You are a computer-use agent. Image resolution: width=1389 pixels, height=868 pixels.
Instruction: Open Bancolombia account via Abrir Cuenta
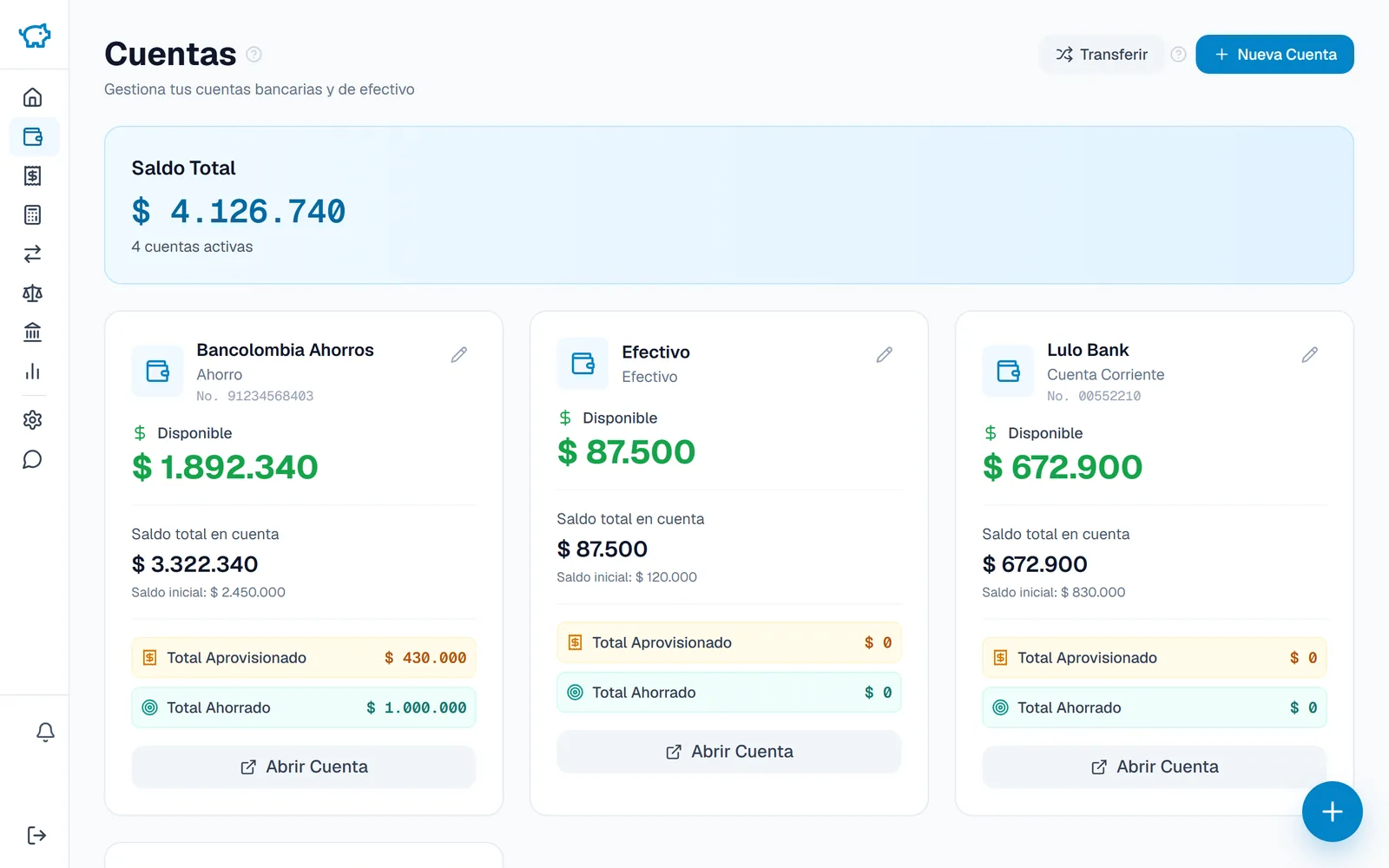coord(304,767)
